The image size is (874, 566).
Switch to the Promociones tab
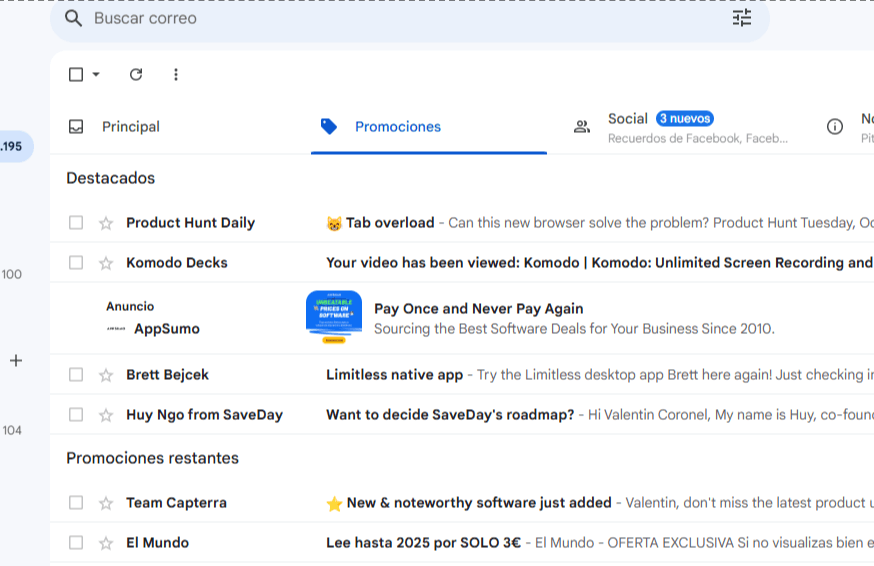429,127
